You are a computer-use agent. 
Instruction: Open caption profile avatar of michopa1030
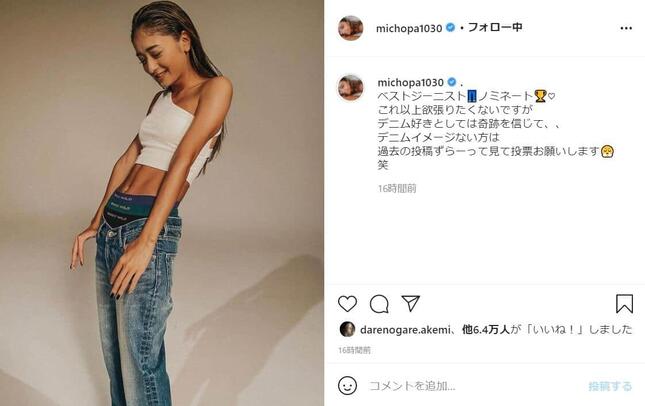click(x=350, y=87)
